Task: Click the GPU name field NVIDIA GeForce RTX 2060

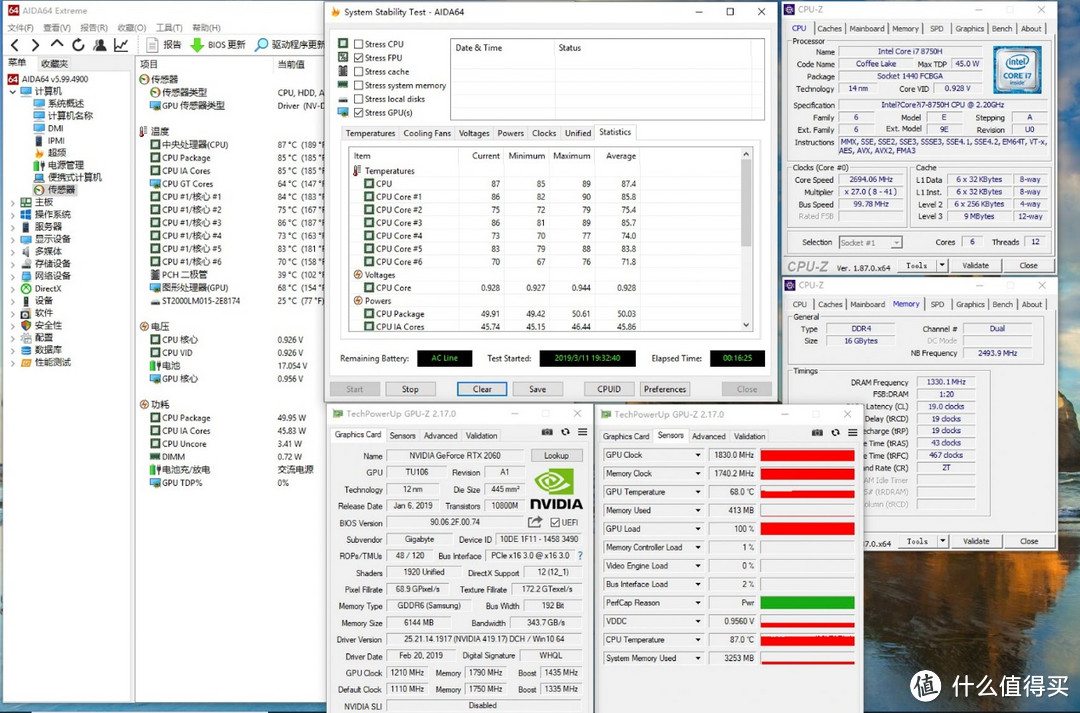Action: (455, 455)
